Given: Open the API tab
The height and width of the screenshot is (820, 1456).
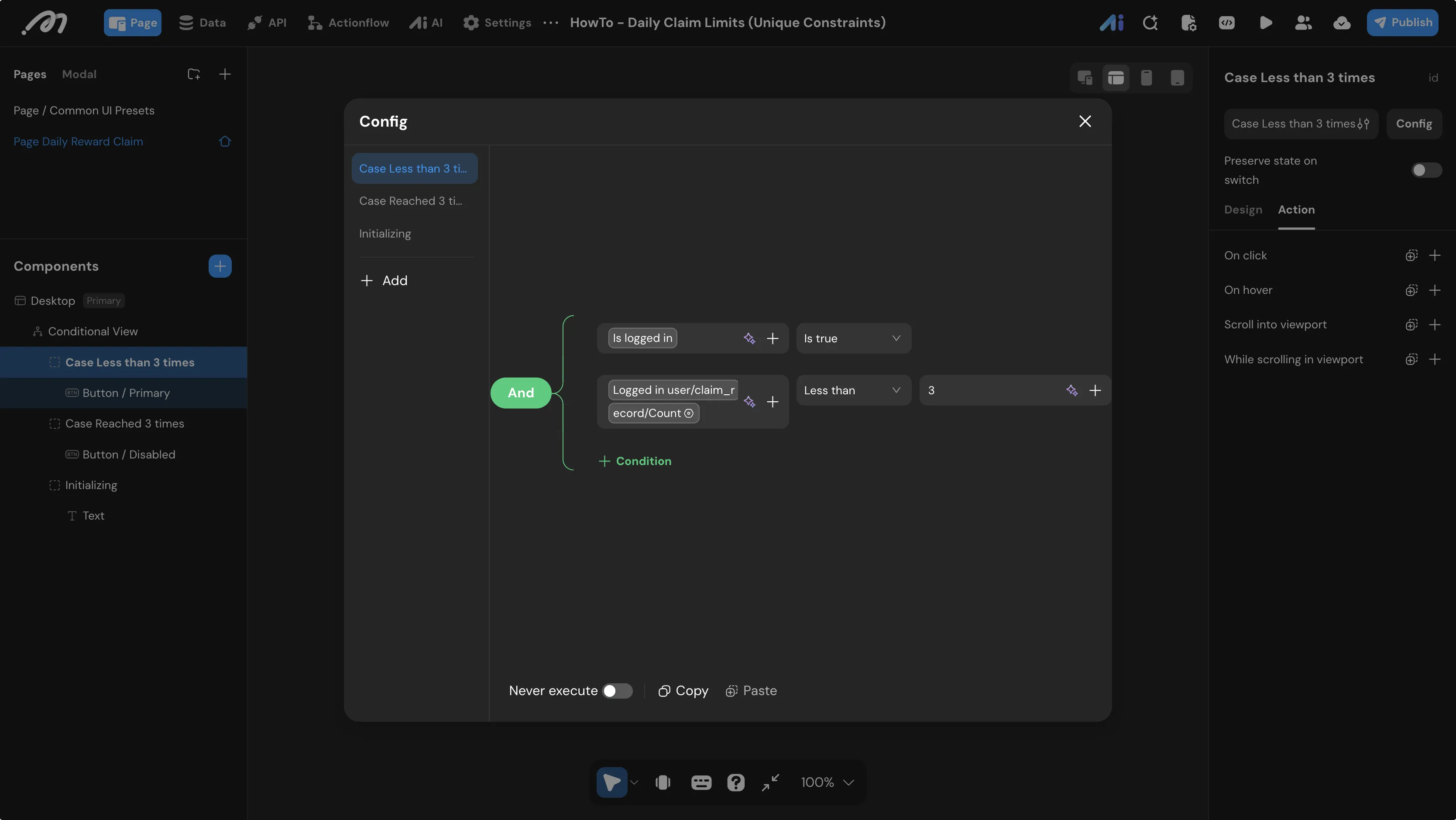Looking at the screenshot, I should pos(267,23).
